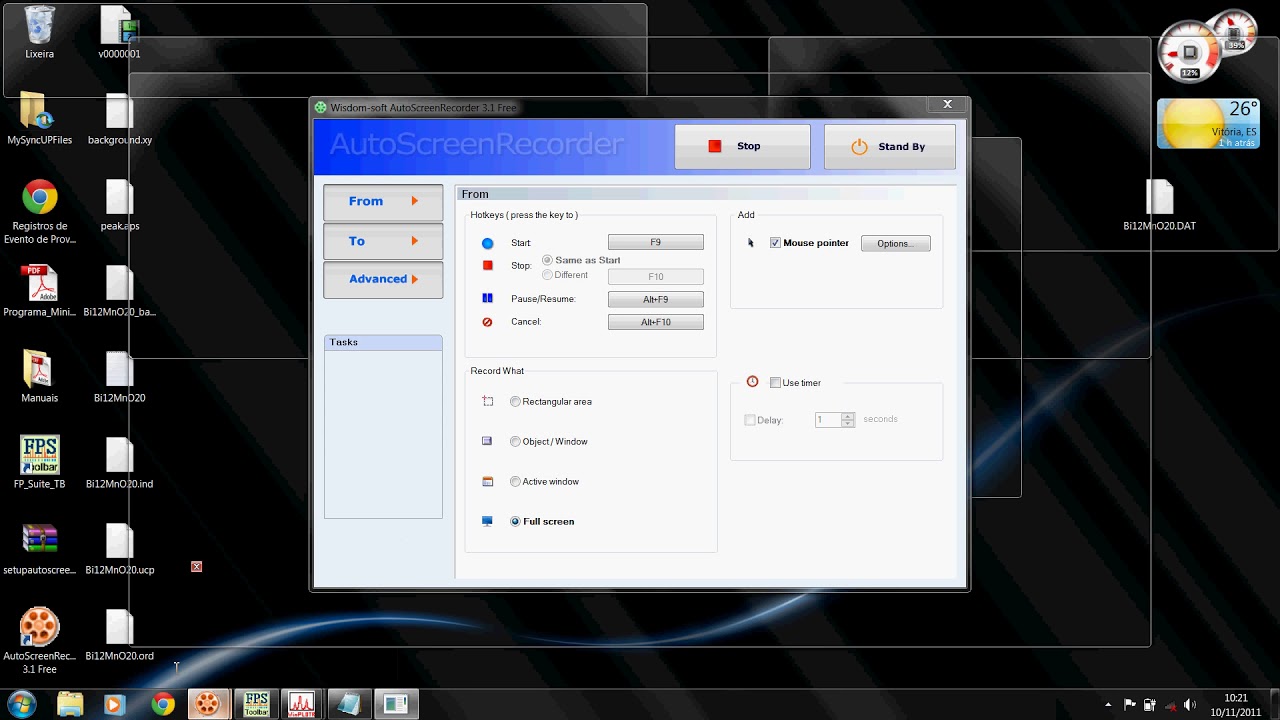Viewport: 1280px width, 720px height.
Task: Click the Pause/Resume hotkey field Alt+F9
Action: pyautogui.click(x=656, y=300)
